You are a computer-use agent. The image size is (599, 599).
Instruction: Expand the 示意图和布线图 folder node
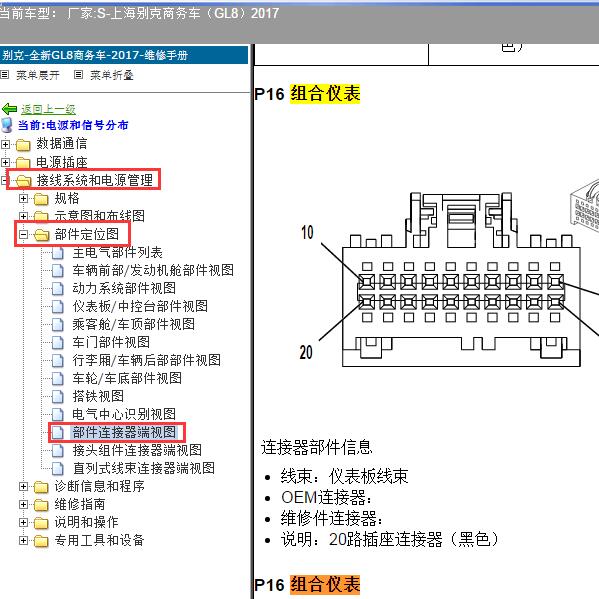tap(23, 217)
